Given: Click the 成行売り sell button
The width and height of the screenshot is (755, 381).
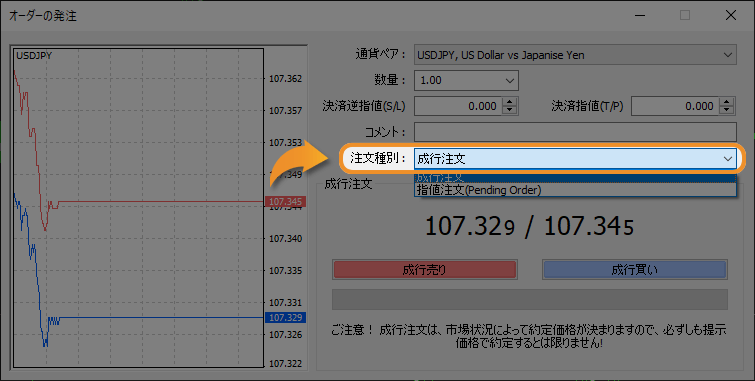Looking at the screenshot, I should [424, 270].
